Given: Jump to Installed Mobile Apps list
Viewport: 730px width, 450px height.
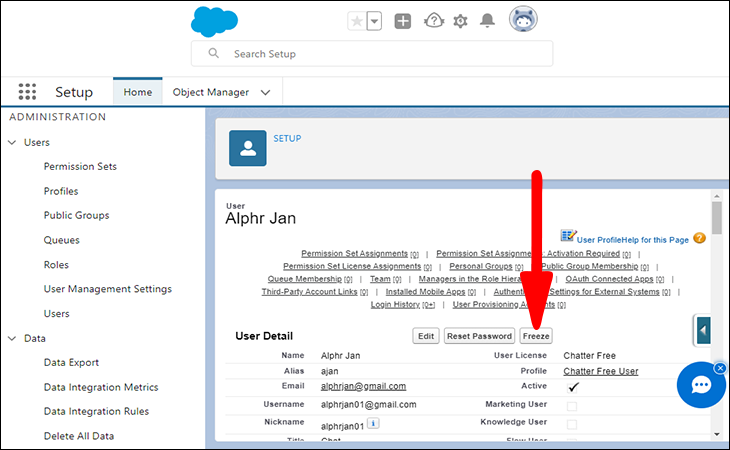Looking at the screenshot, I should 426,292.
